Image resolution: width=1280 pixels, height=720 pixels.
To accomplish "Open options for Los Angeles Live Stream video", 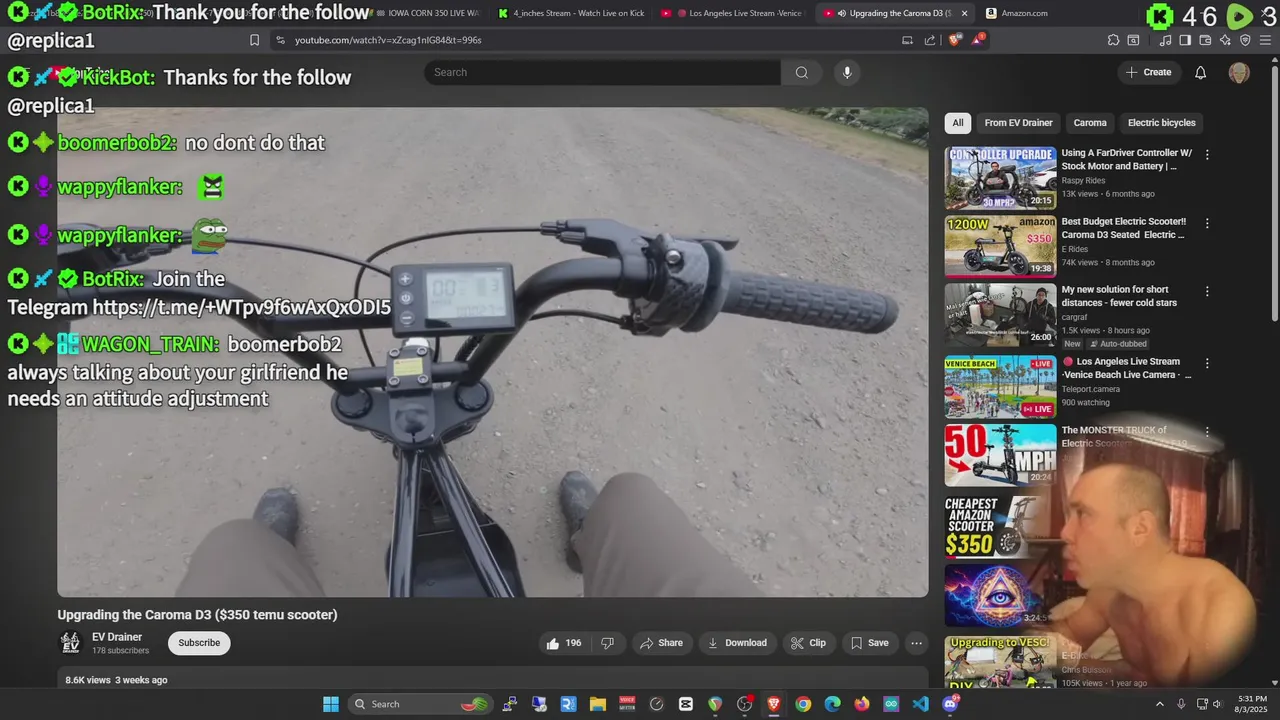I will 1207,364.
